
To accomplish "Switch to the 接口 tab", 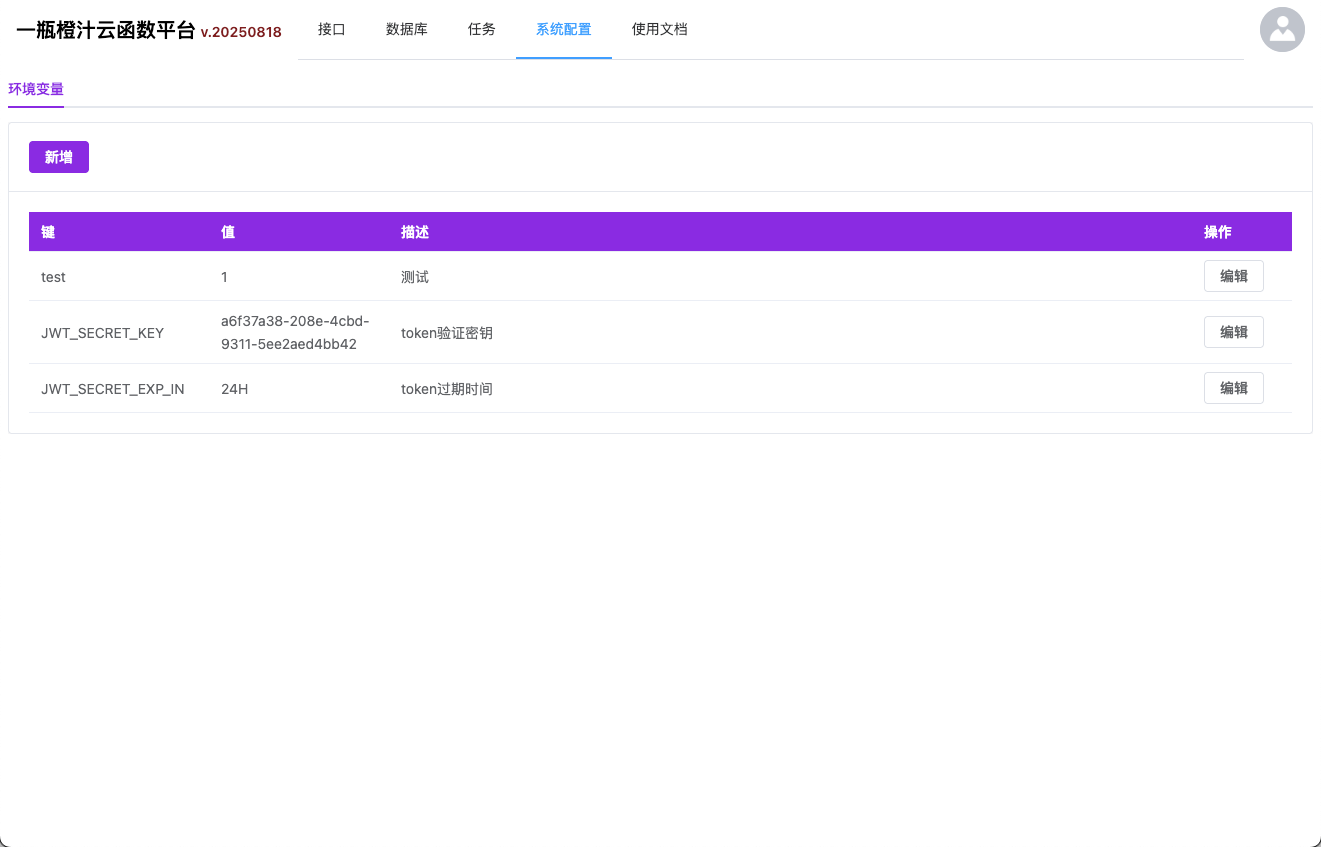I will (x=331, y=30).
